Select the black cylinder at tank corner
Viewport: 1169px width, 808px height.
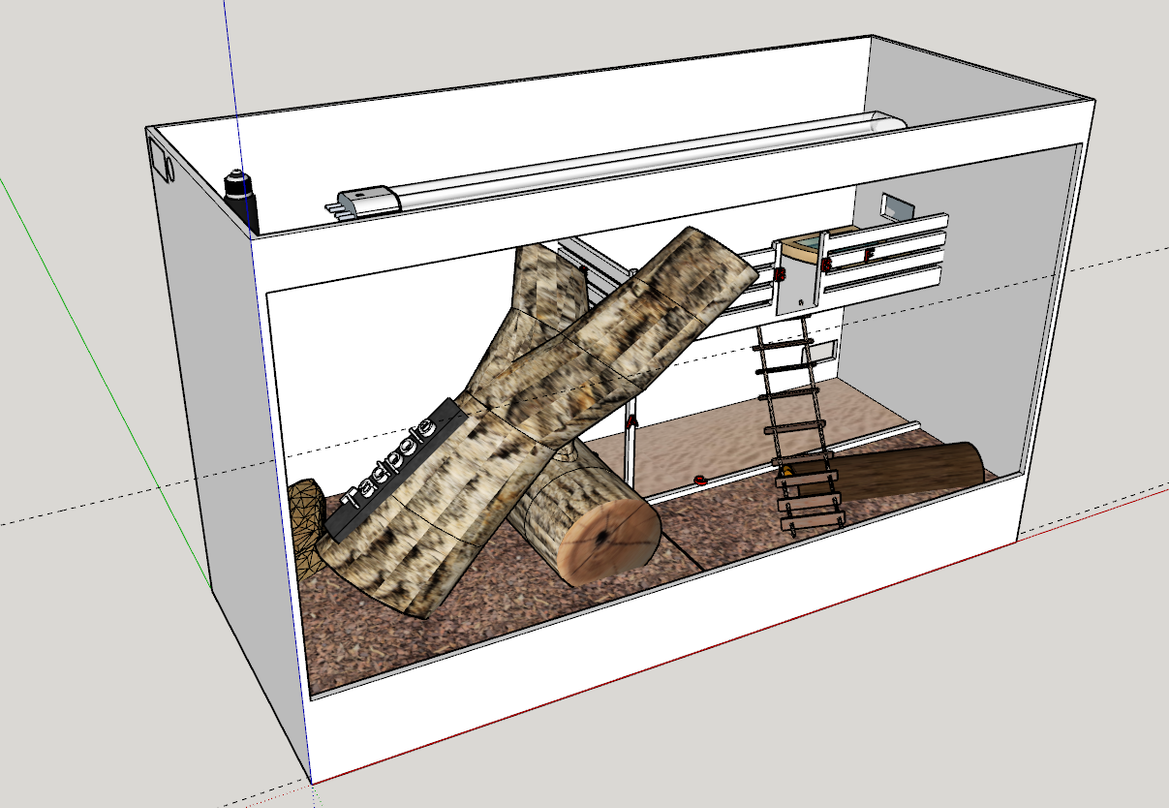click(x=240, y=196)
